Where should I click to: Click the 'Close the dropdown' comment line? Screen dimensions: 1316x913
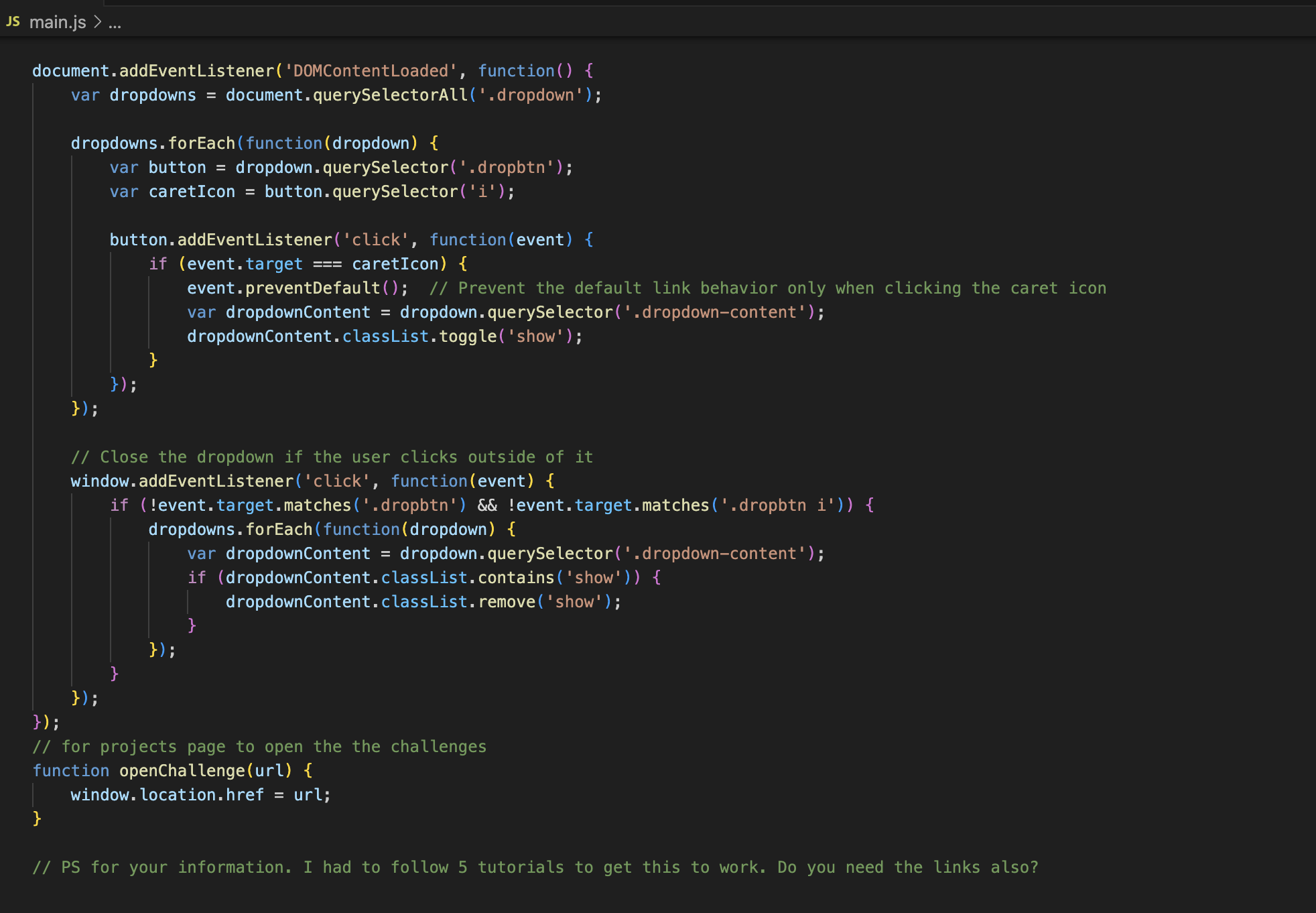pyautogui.click(x=332, y=456)
